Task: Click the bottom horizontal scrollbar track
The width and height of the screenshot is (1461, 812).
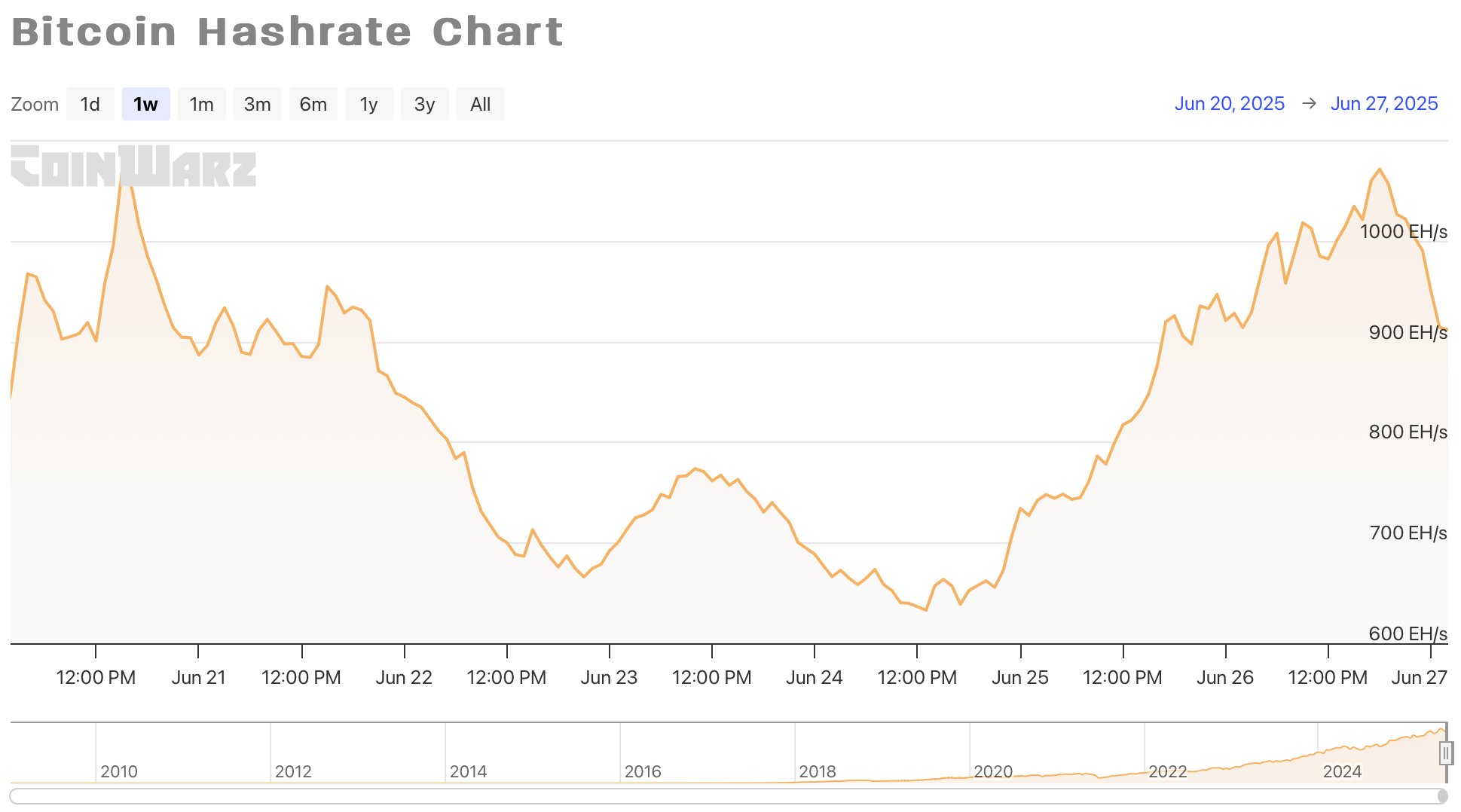Action: tap(723, 795)
